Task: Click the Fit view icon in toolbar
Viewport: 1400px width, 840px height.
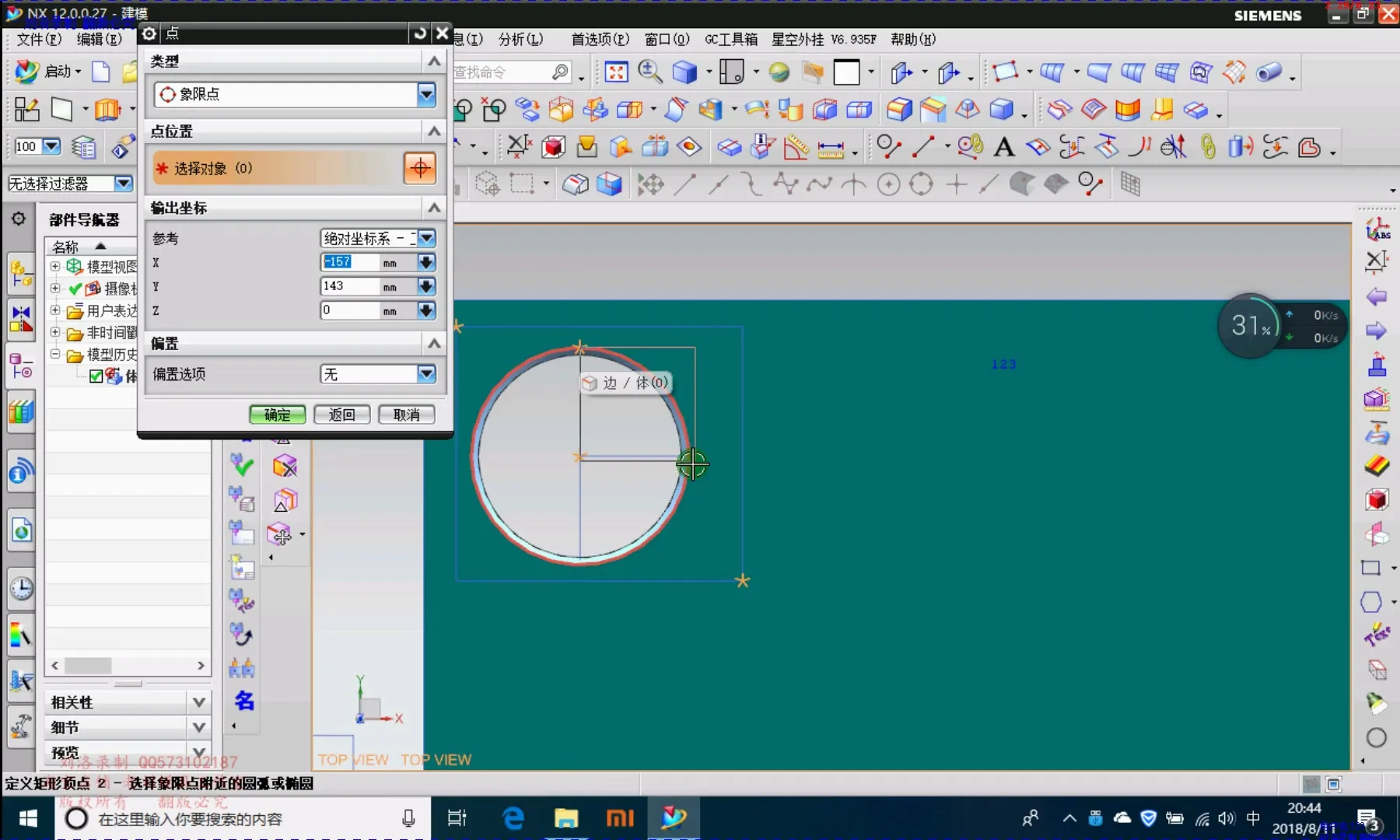Action: point(616,72)
